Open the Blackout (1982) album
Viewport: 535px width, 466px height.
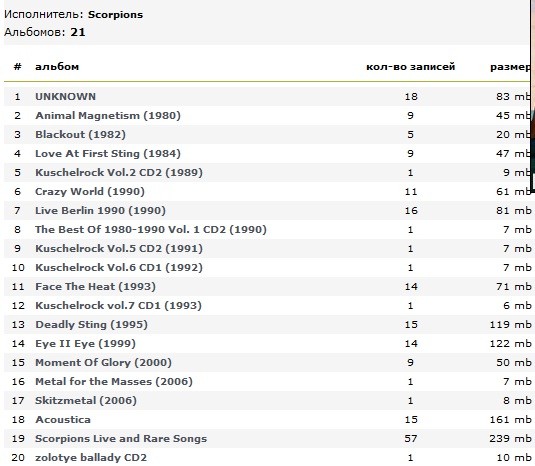(x=81, y=134)
